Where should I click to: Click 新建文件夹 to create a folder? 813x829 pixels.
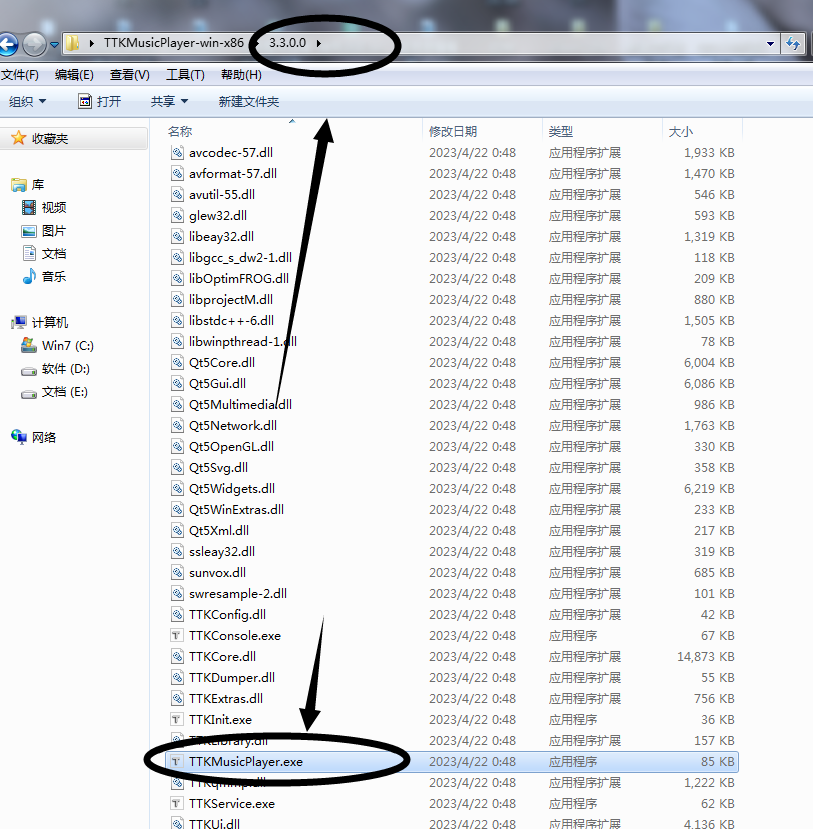(x=249, y=102)
